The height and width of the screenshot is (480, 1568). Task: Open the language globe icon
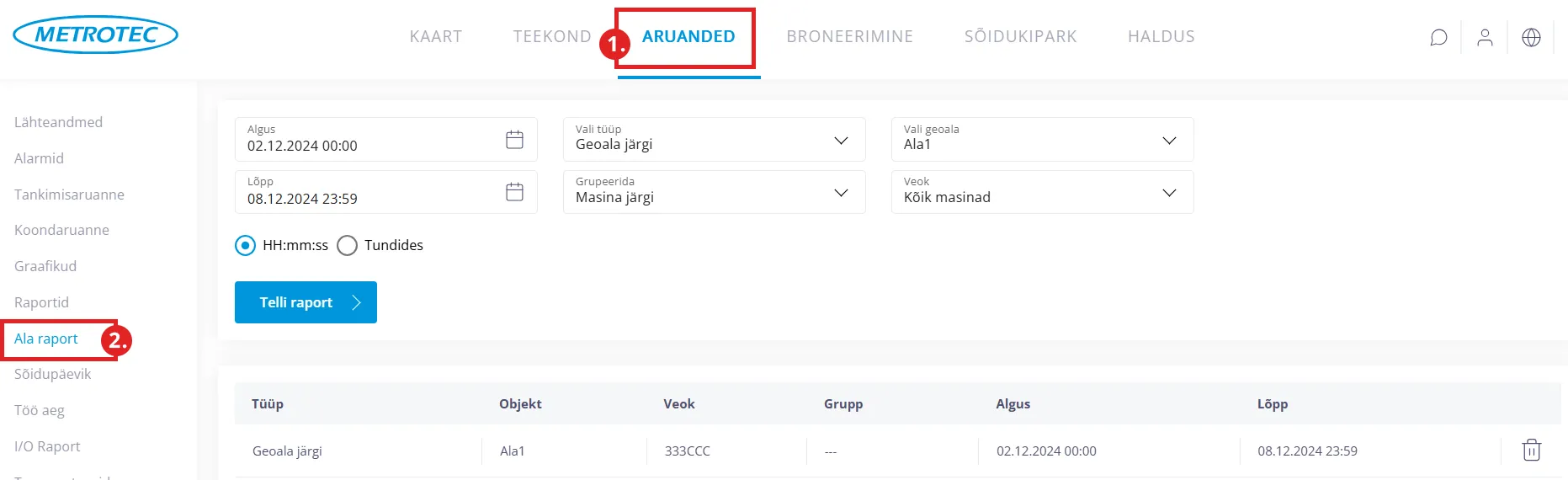click(1531, 37)
